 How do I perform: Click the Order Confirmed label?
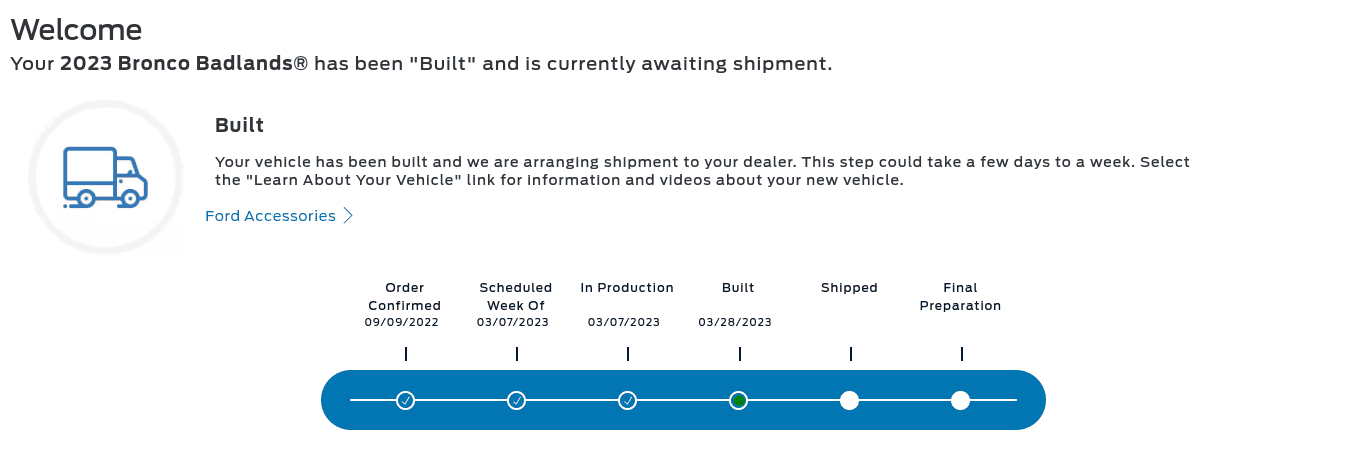point(405,297)
